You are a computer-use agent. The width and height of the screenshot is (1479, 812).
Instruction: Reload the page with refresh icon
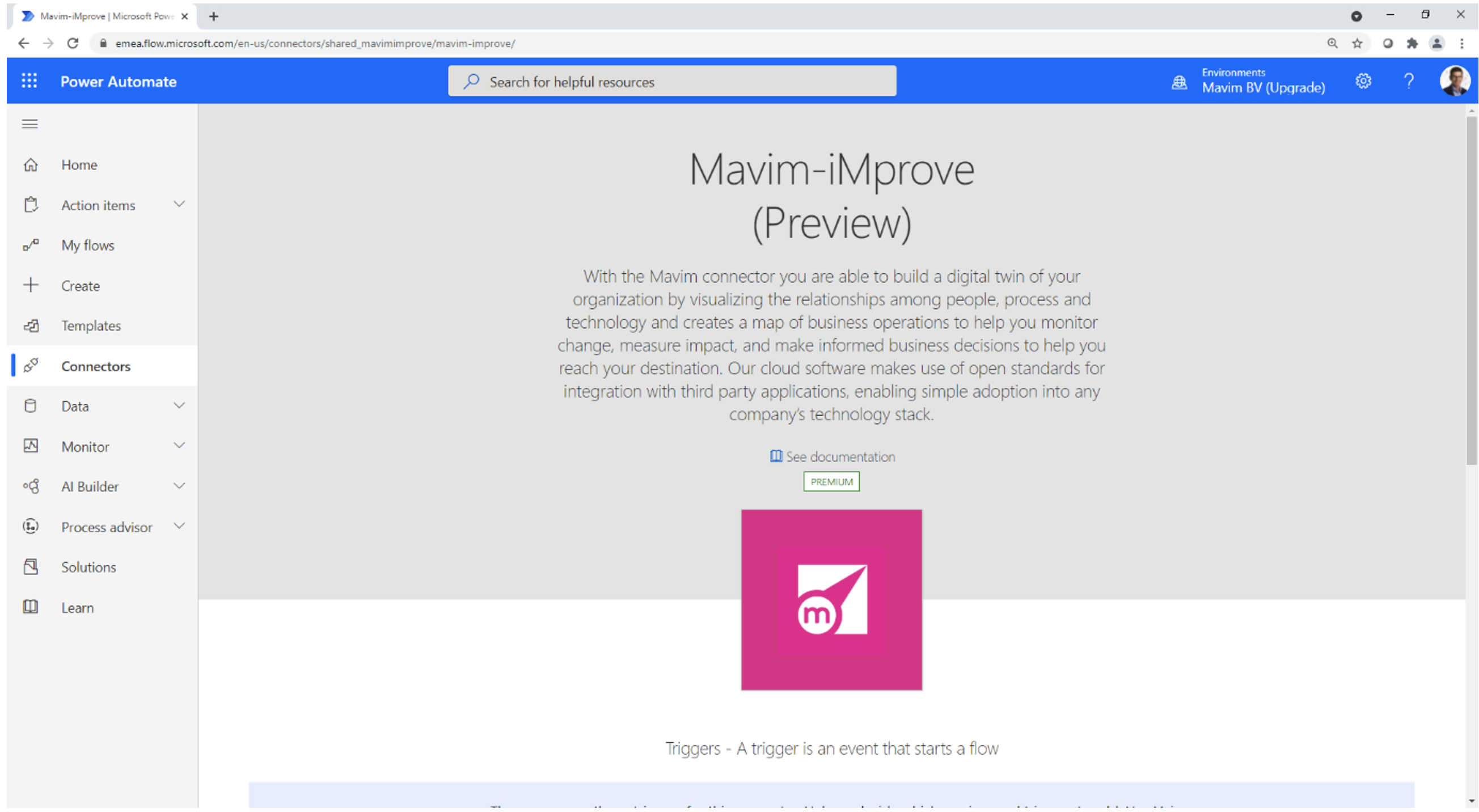coord(73,43)
